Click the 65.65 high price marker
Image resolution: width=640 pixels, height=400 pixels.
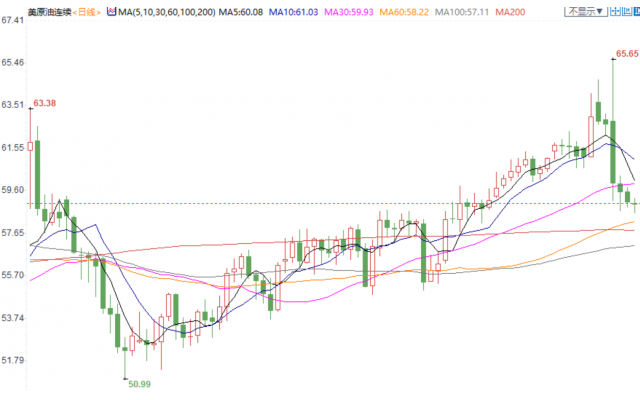(x=627, y=53)
